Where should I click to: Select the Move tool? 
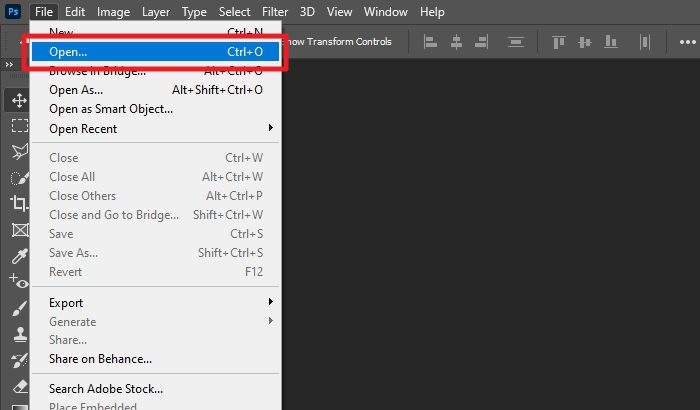tap(19, 100)
